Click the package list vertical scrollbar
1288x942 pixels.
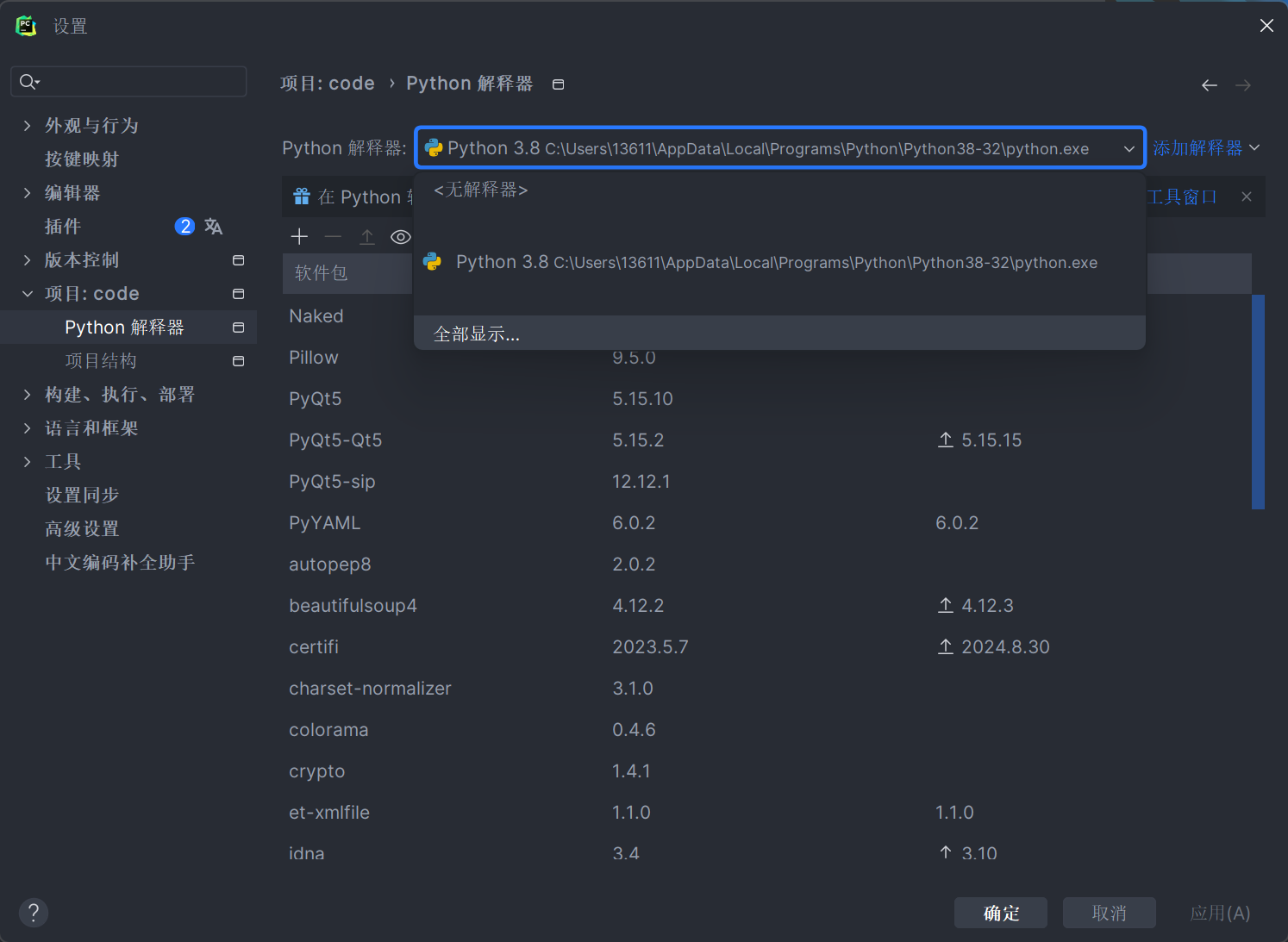click(1258, 402)
